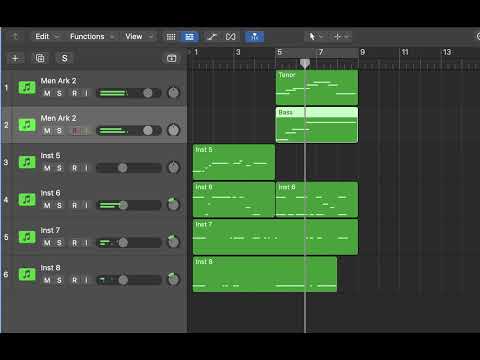
Task: Click the volume slider on track 2
Action: [129, 130]
